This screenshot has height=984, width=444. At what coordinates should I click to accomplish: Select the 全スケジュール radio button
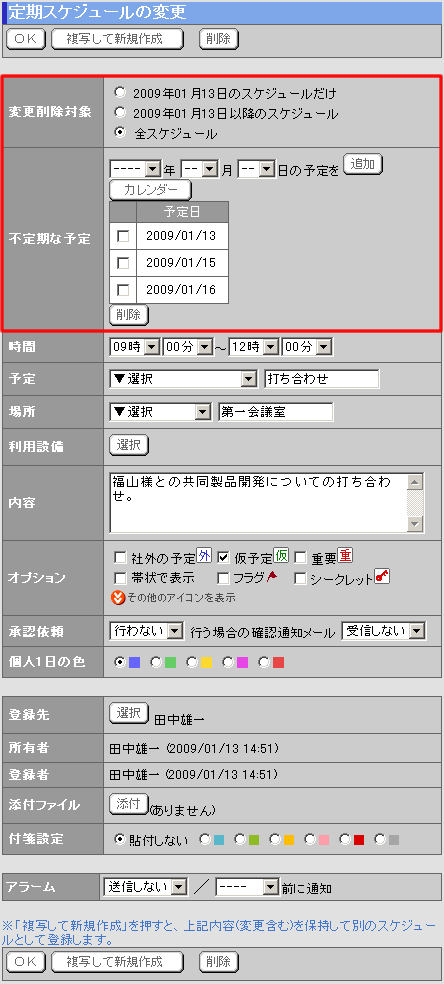click(x=120, y=134)
